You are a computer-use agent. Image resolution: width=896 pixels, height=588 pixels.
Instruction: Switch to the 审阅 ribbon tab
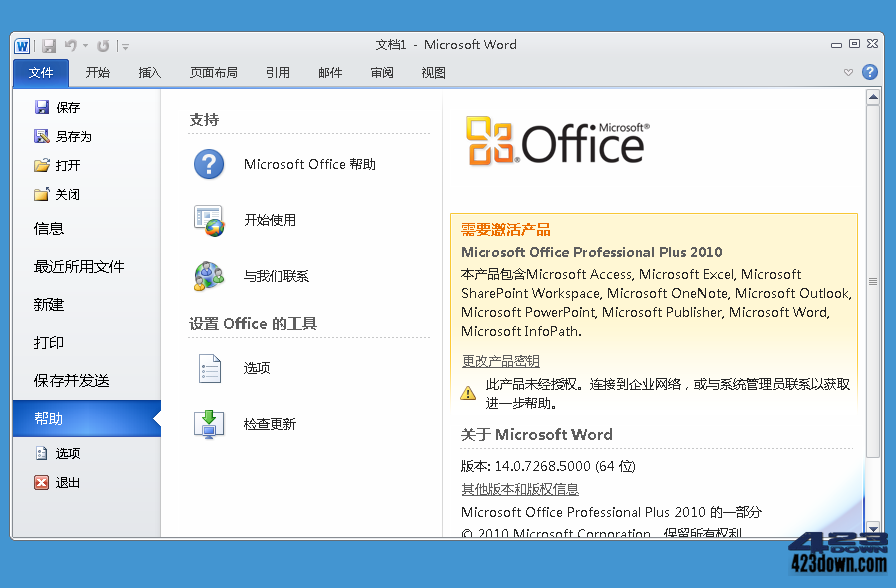point(382,73)
